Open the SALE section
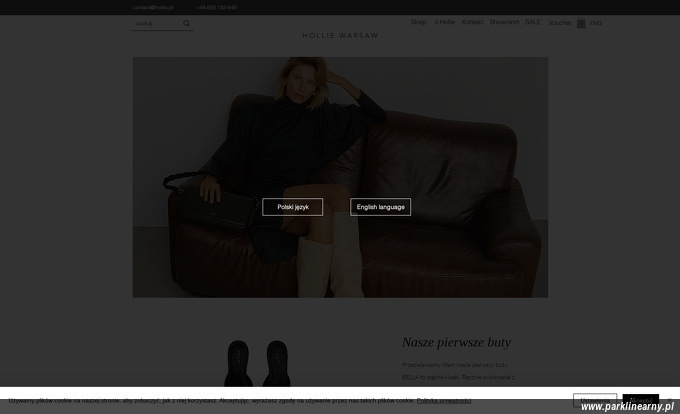 click(x=533, y=22)
